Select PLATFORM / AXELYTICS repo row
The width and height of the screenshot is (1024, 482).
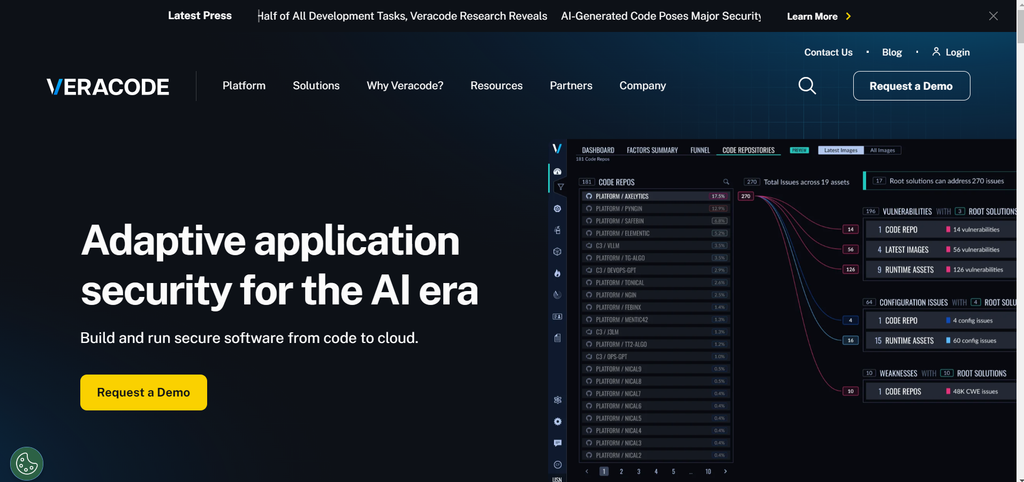tap(657, 196)
